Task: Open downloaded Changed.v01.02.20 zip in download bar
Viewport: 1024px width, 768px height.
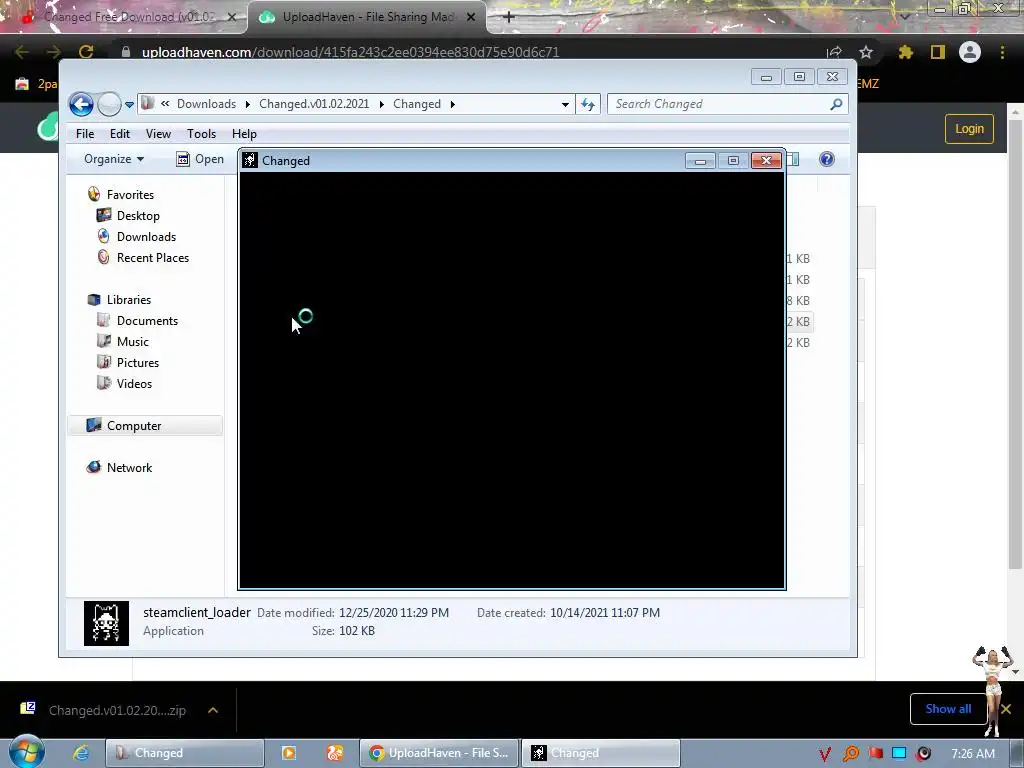Action: [x=104, y=710]
